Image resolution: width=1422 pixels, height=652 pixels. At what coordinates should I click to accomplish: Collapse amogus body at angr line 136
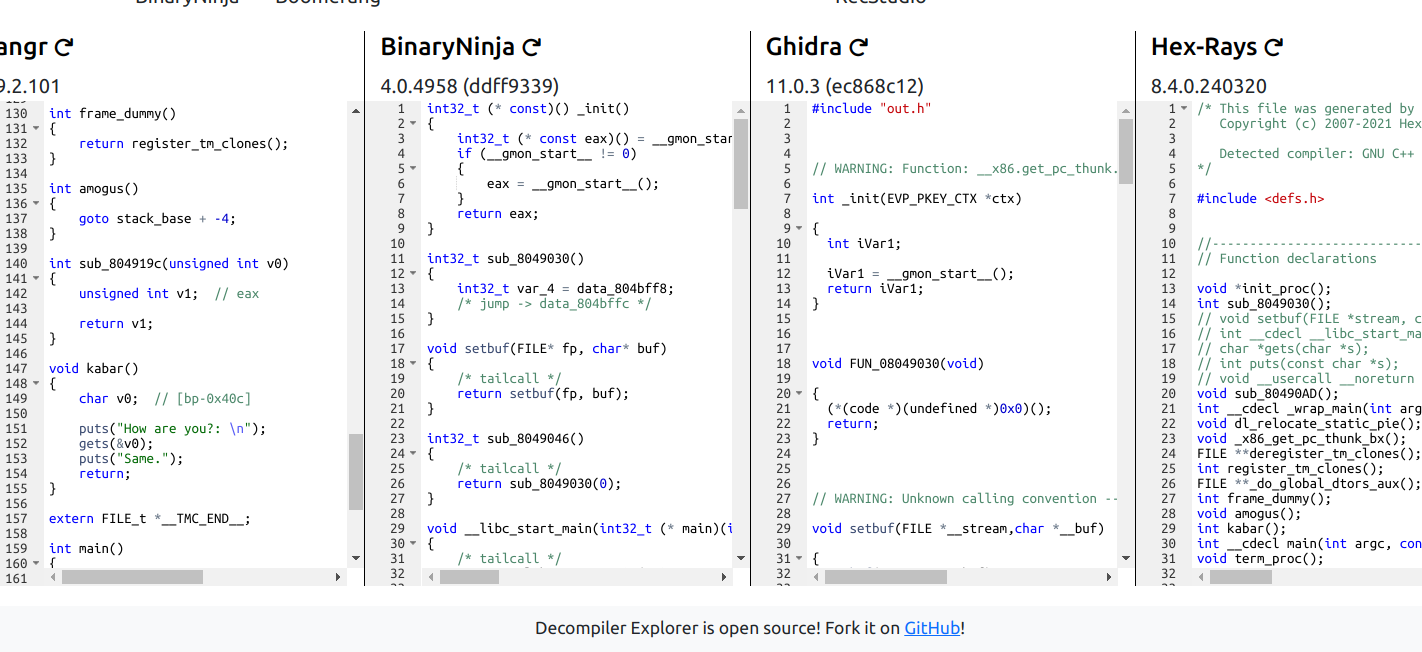point(36,204)
